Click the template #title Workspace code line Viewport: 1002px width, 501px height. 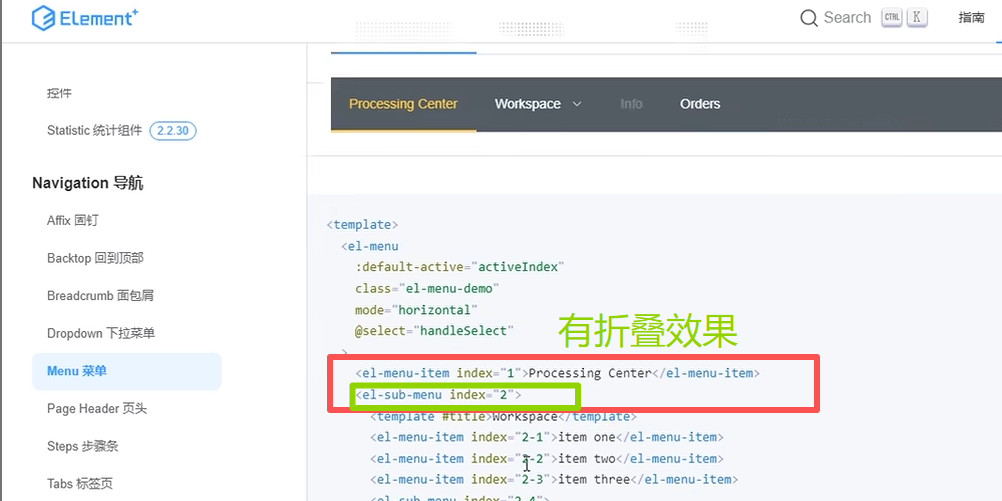pyautogui.click(x=503, y=417)
